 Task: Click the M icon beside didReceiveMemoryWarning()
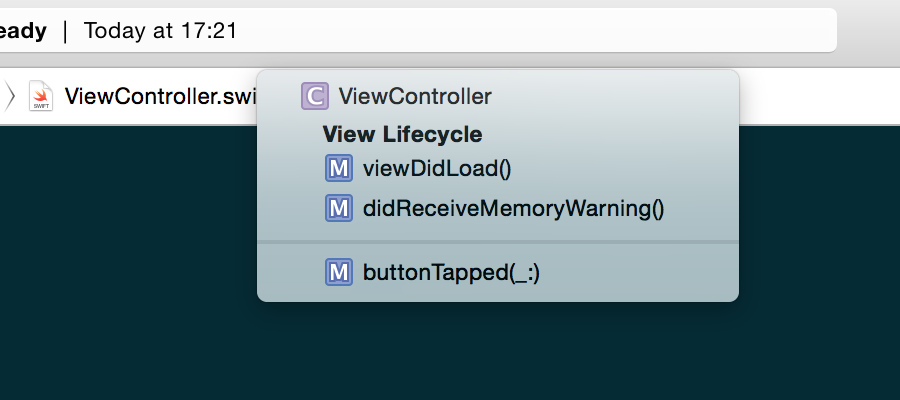[339, 208]
